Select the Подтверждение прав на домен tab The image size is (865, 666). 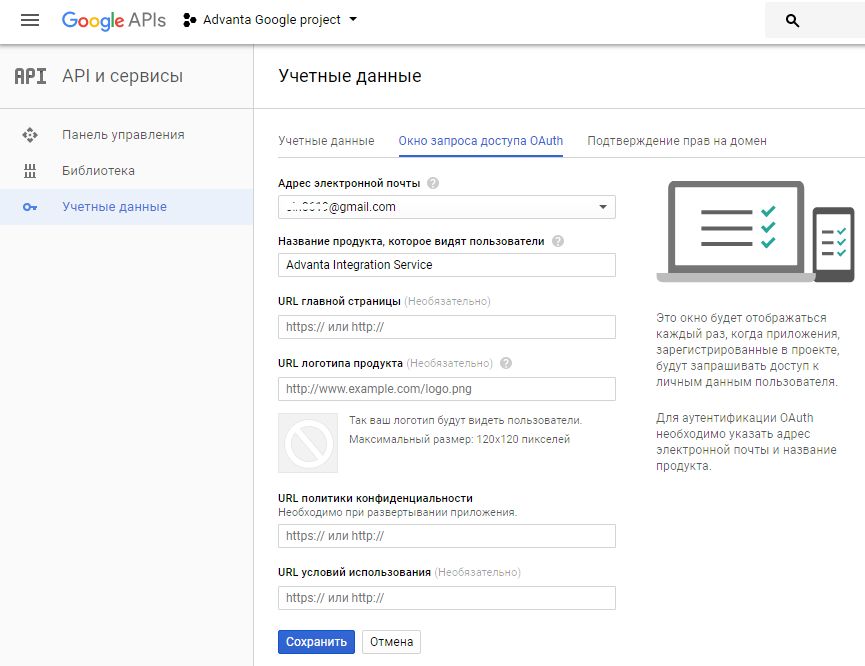coord(677,141)
